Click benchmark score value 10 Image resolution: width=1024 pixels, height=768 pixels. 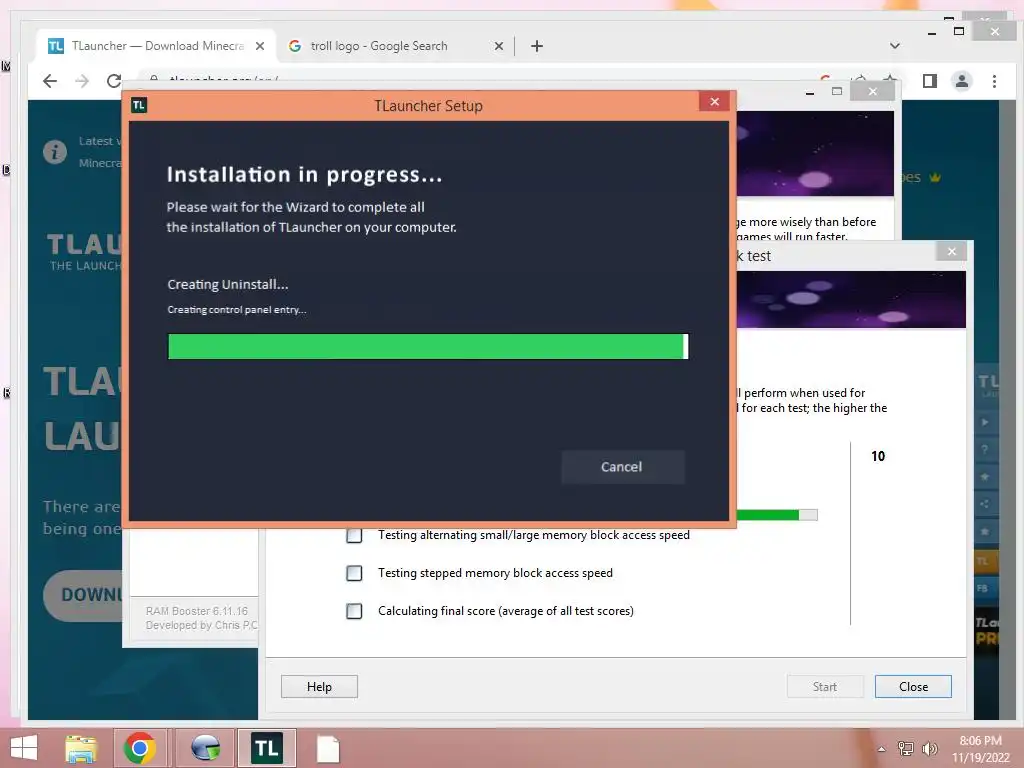tap(878, 456)
